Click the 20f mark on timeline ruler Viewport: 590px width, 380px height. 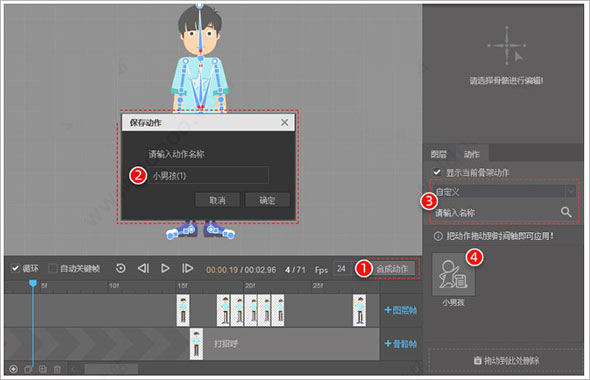click(x=250, y=286)
